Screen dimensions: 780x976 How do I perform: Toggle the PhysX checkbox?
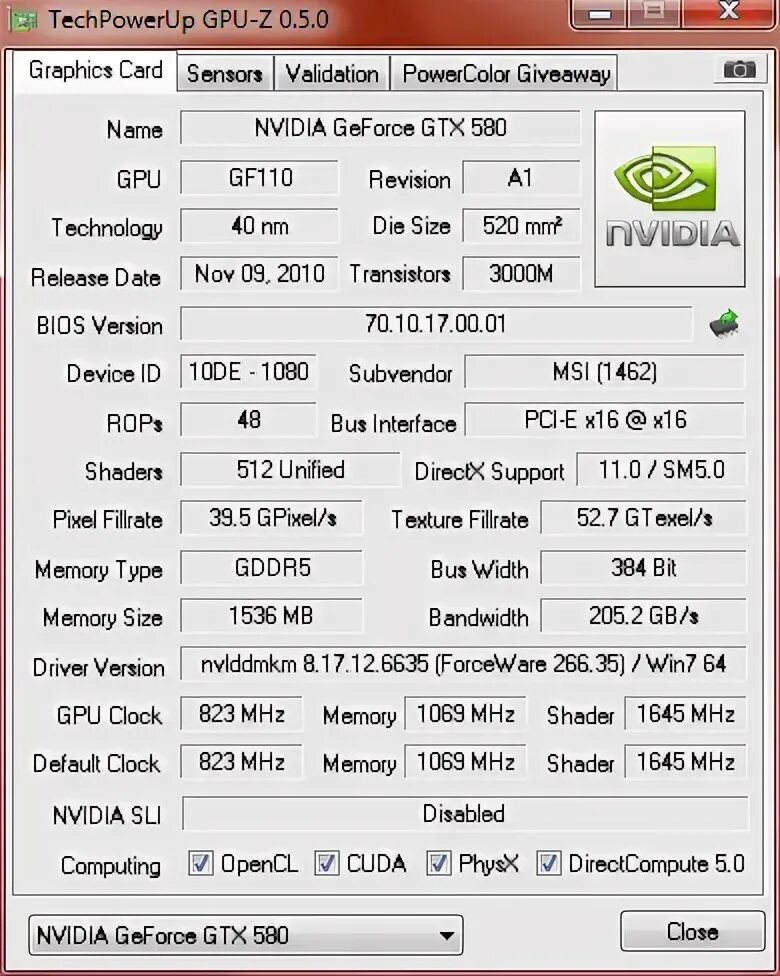click(438, 863)
